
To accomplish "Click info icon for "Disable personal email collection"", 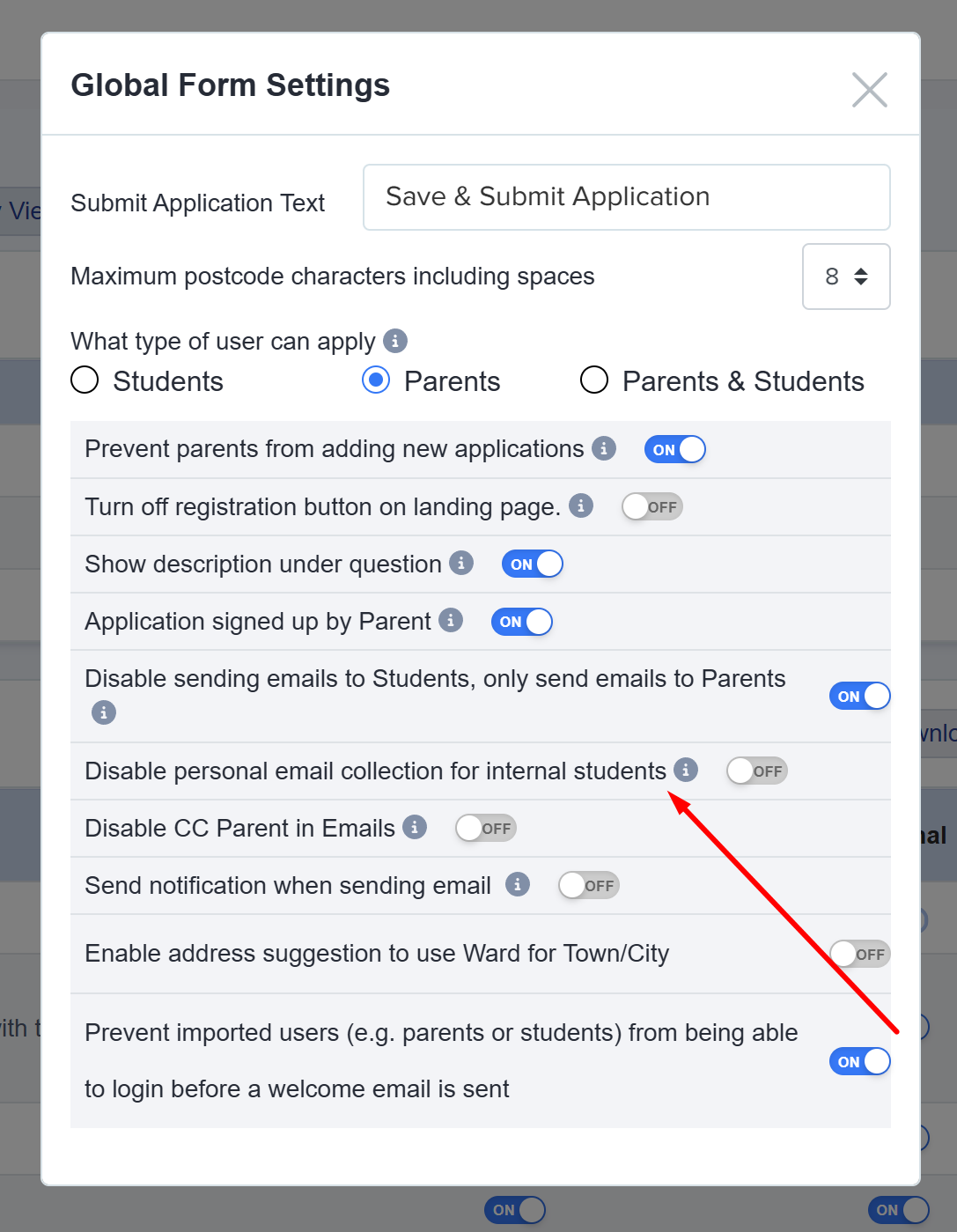I will (x=686, y=770).
